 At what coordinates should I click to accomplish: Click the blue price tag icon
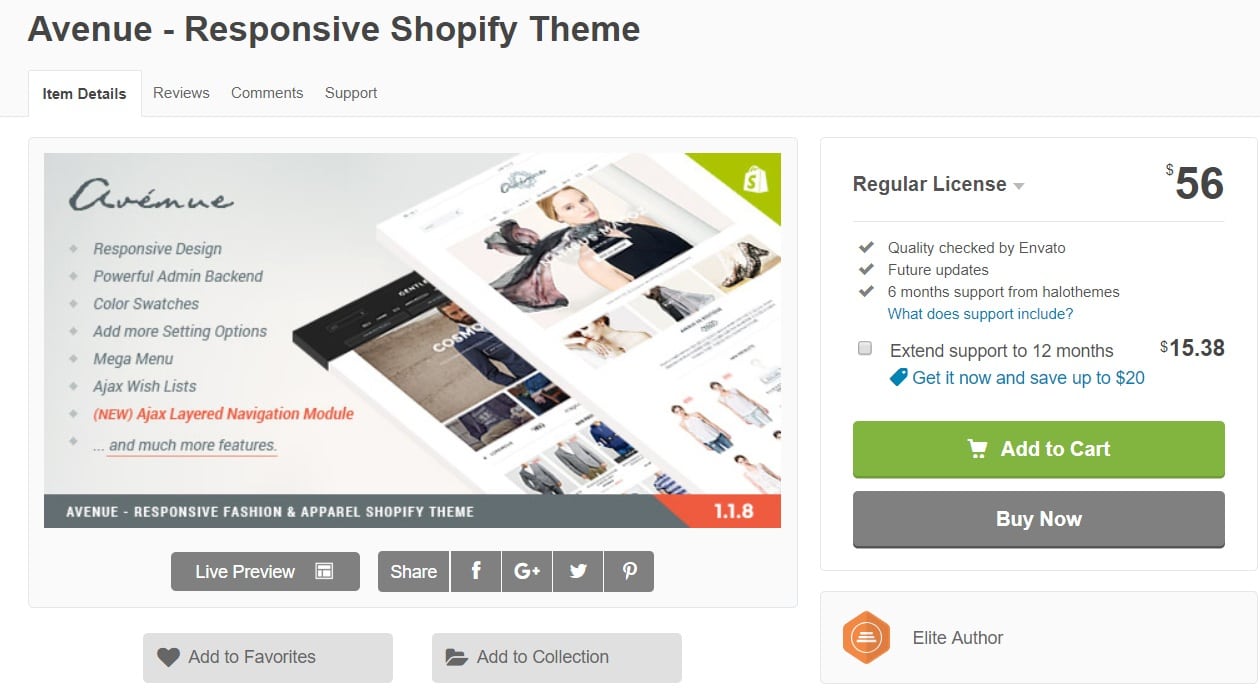click(898, 377)
